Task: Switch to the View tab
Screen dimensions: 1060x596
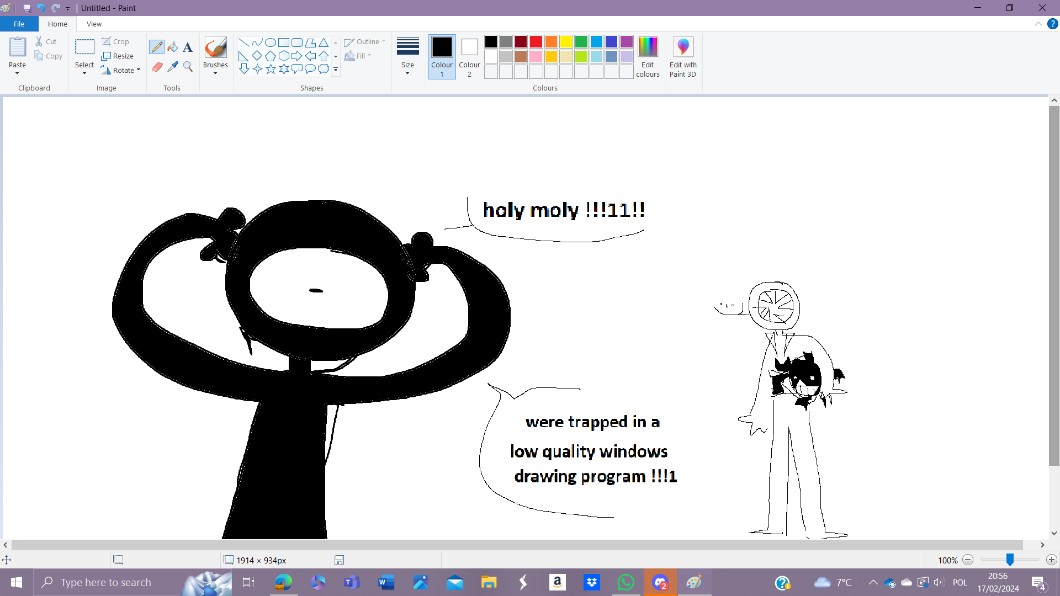Action: 94,23
